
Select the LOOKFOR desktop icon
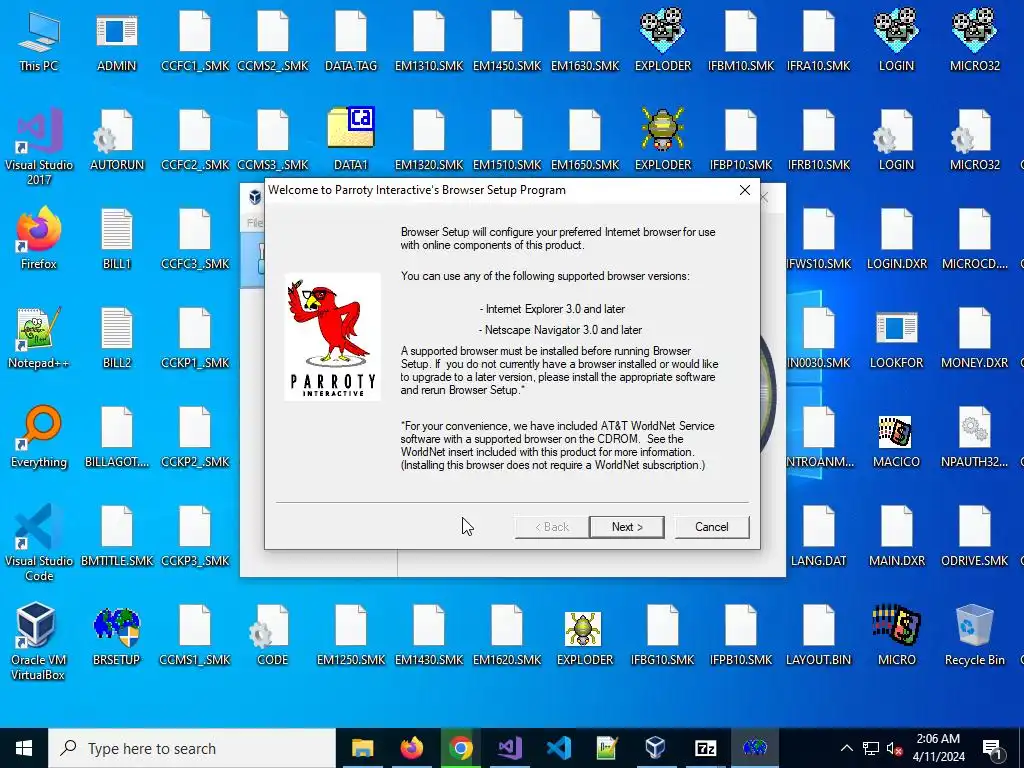pos(896,338)
